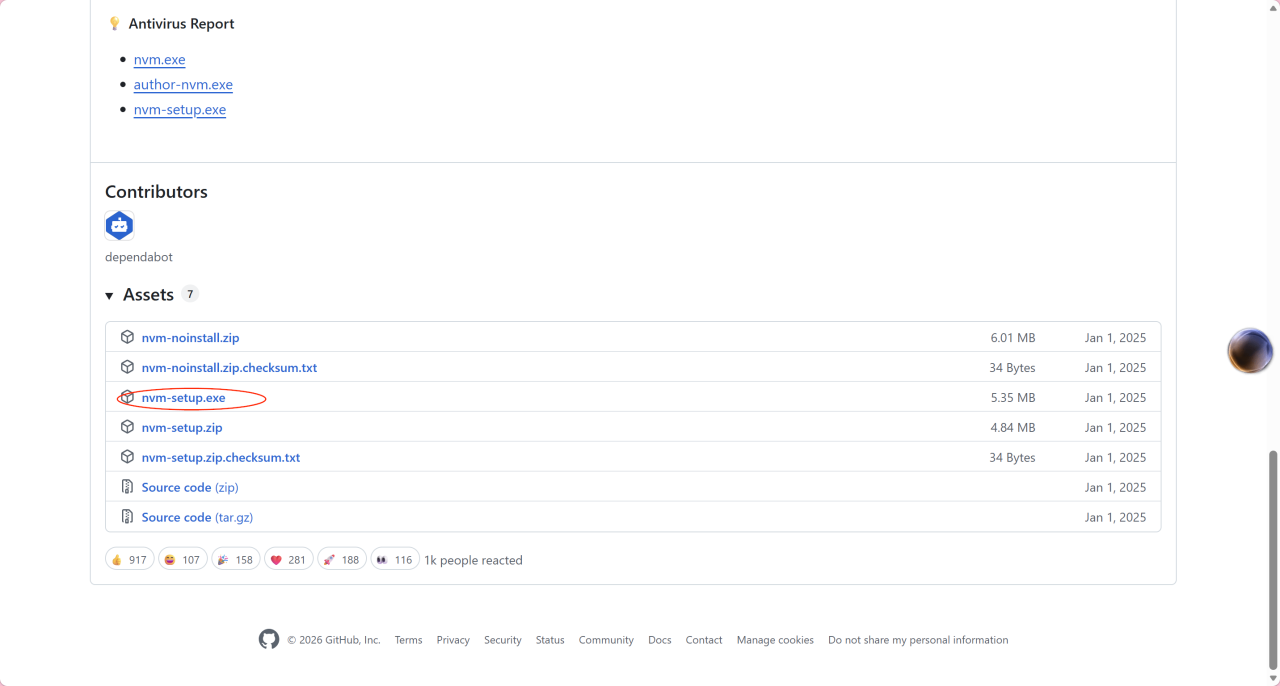The height and width of the screenshot is (686, 1280).
Task: Click the 1k people reacted text
Action: tap(473, 560)
